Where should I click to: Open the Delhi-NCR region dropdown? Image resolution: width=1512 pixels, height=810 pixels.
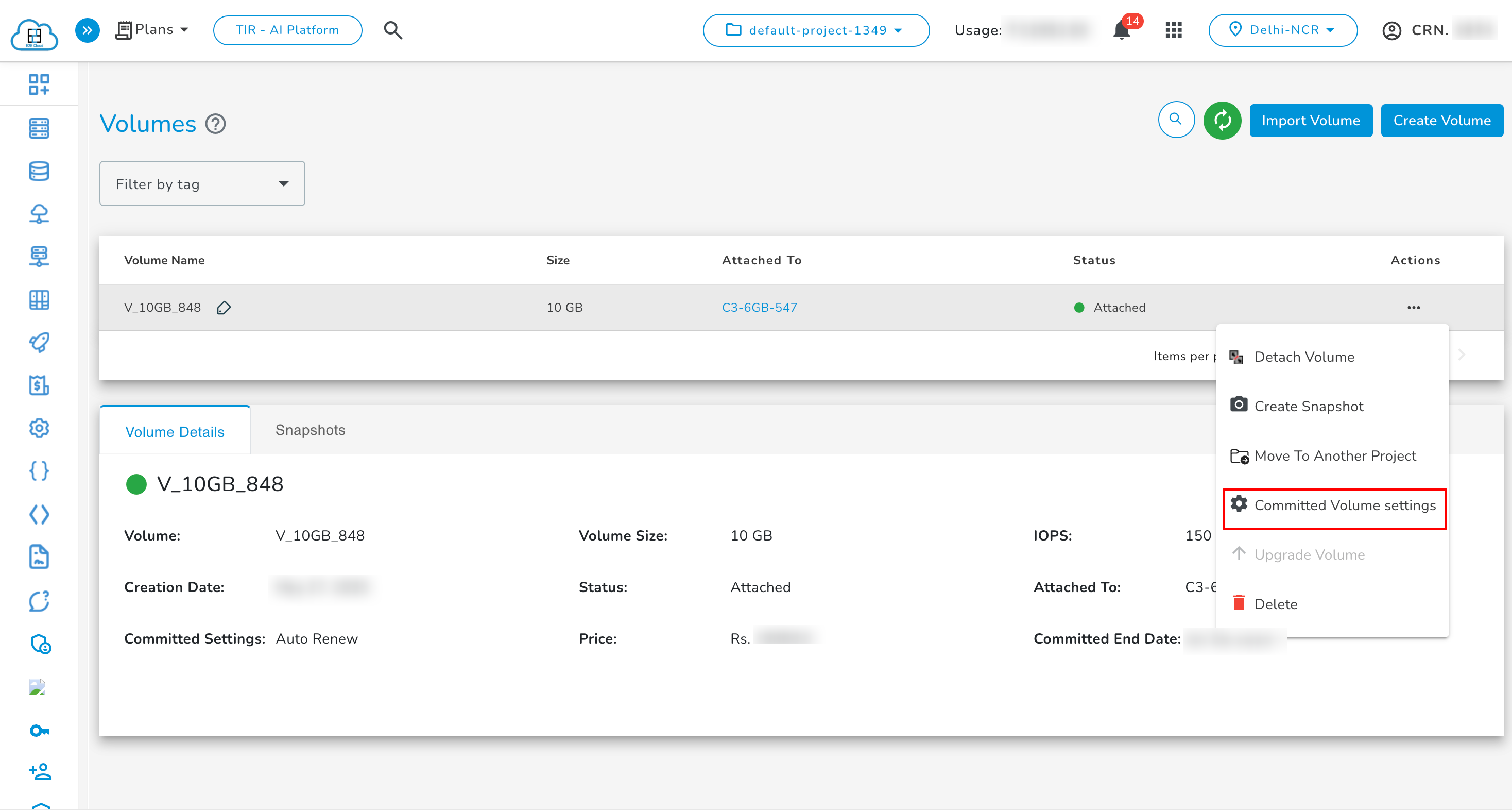click(x=1282, y=30)
